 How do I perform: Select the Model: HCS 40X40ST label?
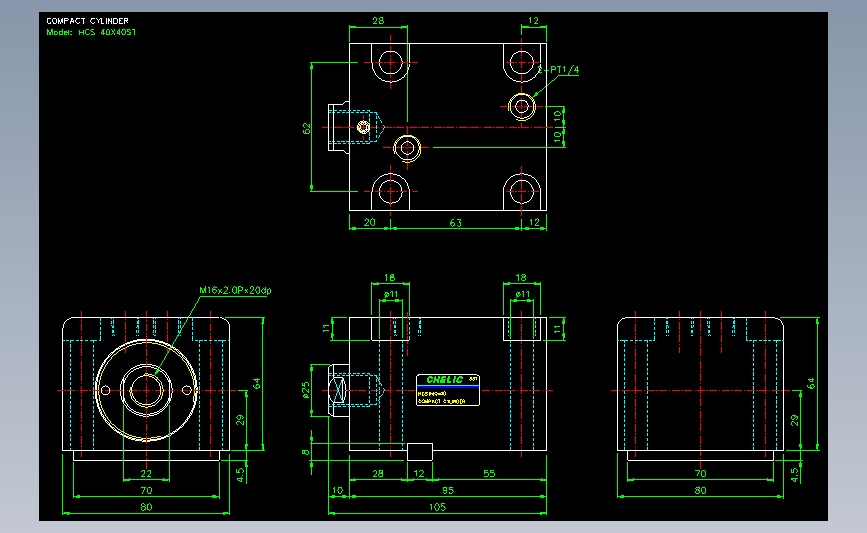(x=91, y=32)
